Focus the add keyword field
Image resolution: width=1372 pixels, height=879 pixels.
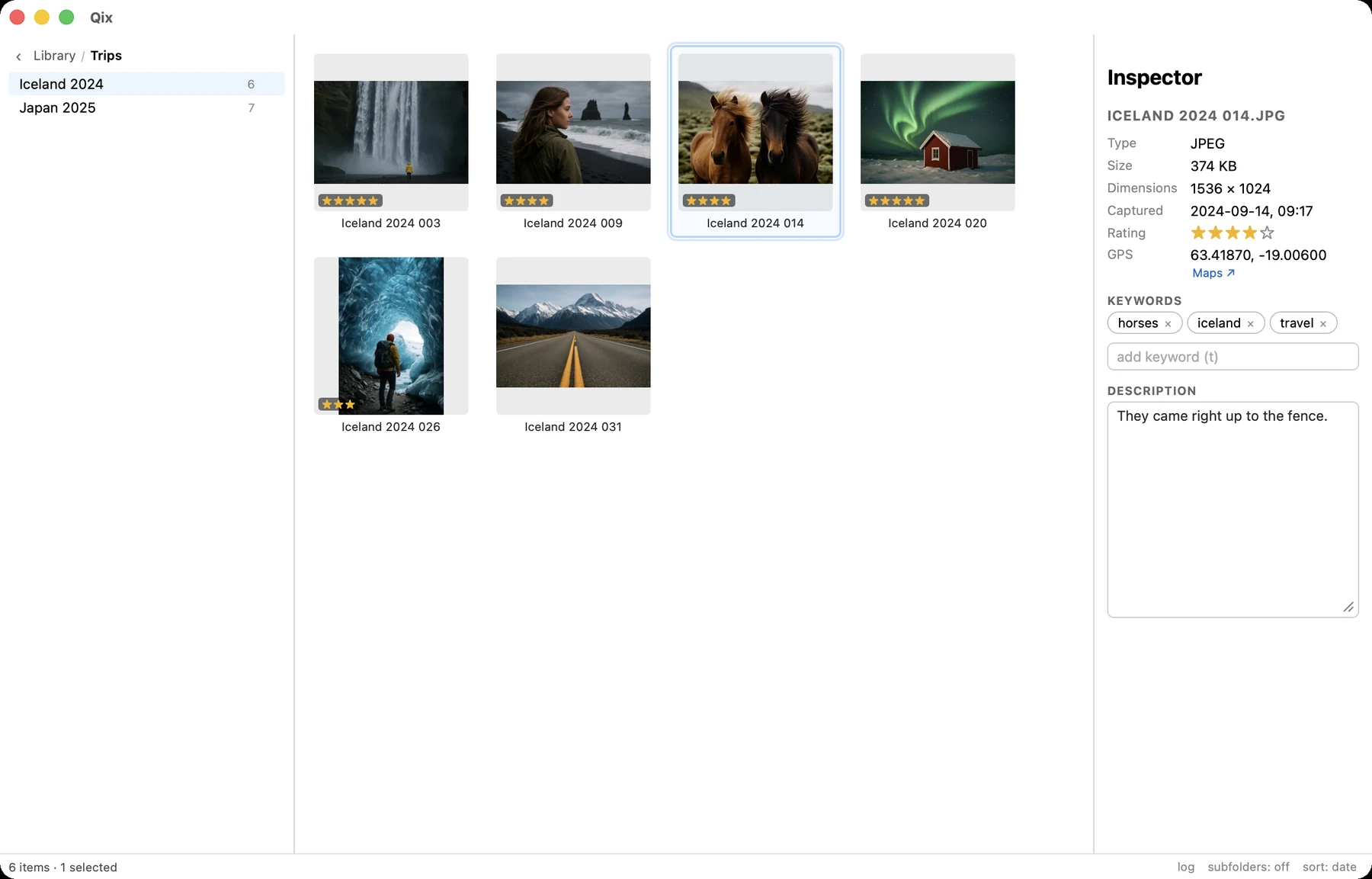click(x=1233, y=357)
